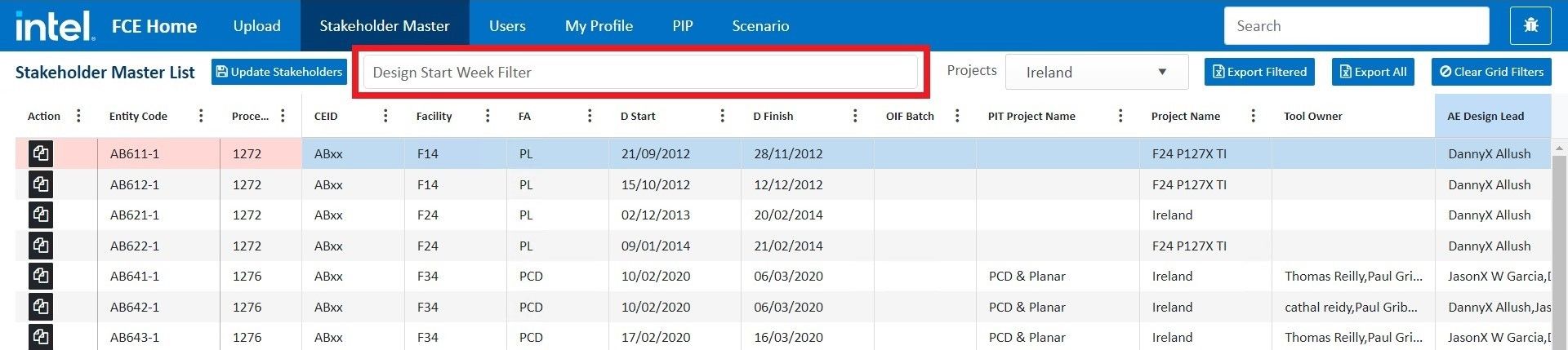The width and height of the screenshot is (1568, 350).
Task: Click the Intel logo
Action: [54, 26]
